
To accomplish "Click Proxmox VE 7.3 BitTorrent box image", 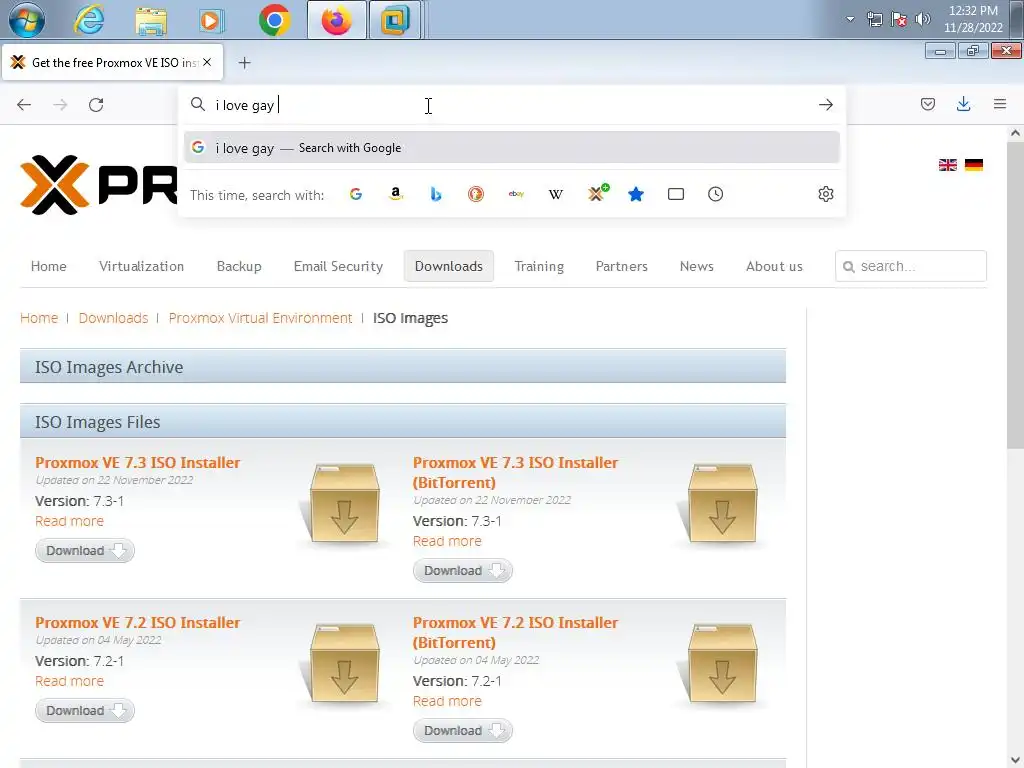I will point(721,503).
